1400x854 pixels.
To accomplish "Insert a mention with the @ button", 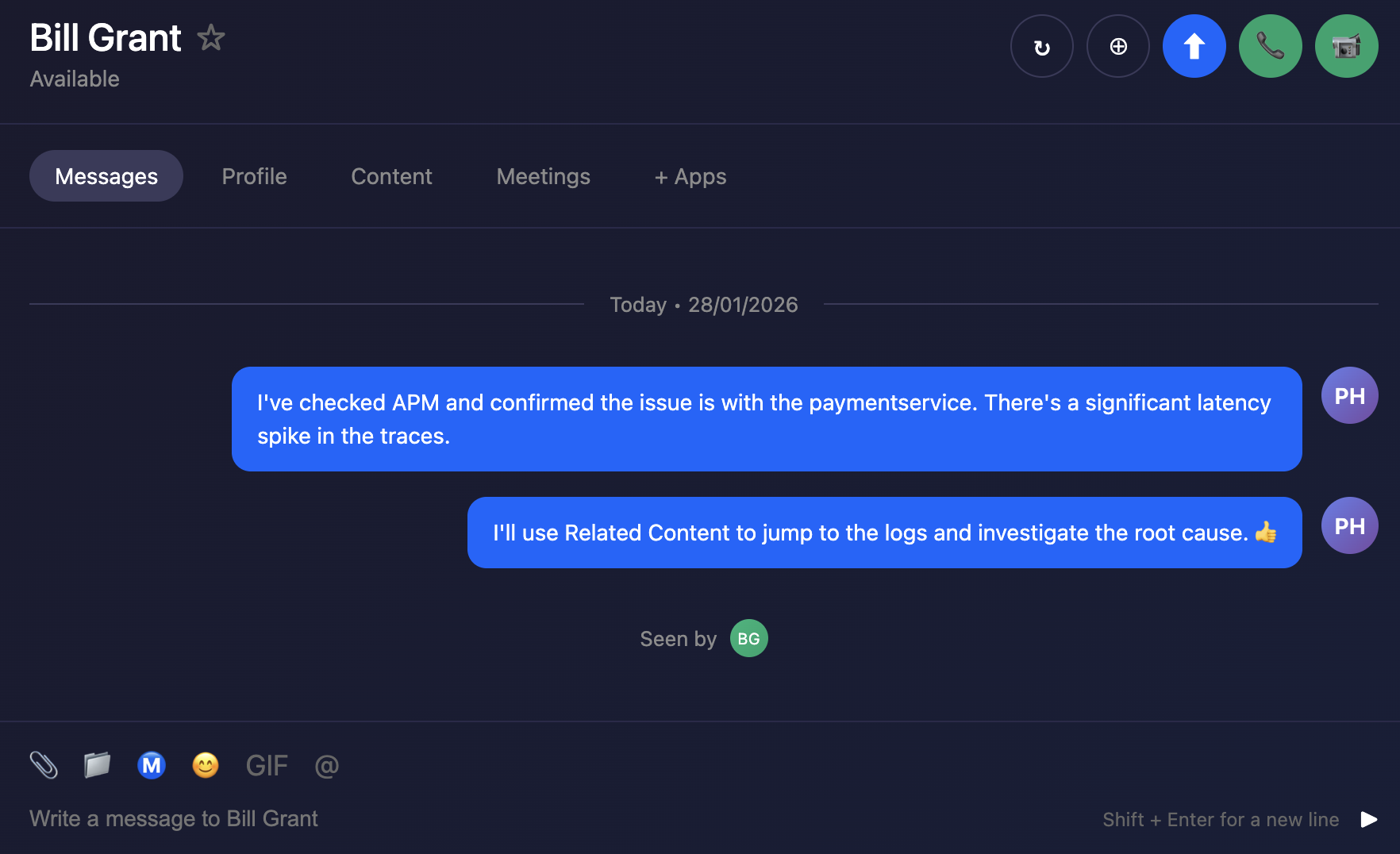I will pos(326,765).
